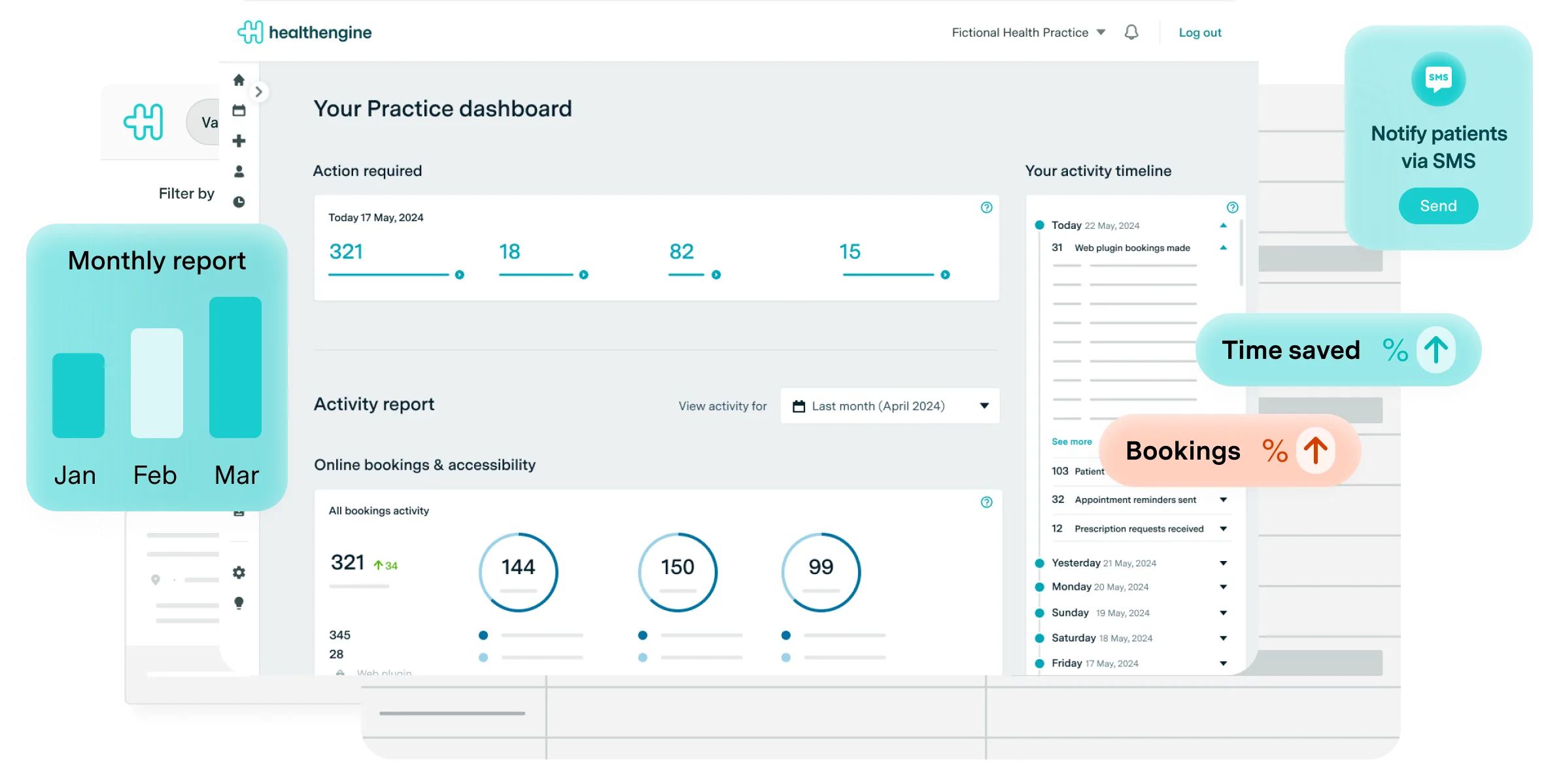Click the SMS speech bubble icon
The image size is (1546, 784).
(x=1438, y=78)
